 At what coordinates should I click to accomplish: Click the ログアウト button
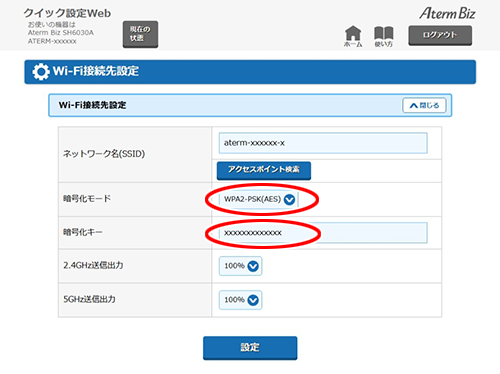coord(440,35)
